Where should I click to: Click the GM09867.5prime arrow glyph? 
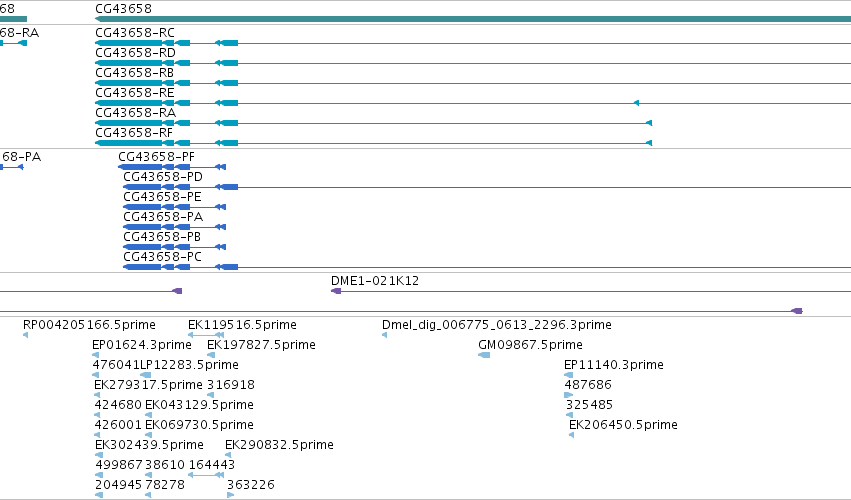[484, 355]
